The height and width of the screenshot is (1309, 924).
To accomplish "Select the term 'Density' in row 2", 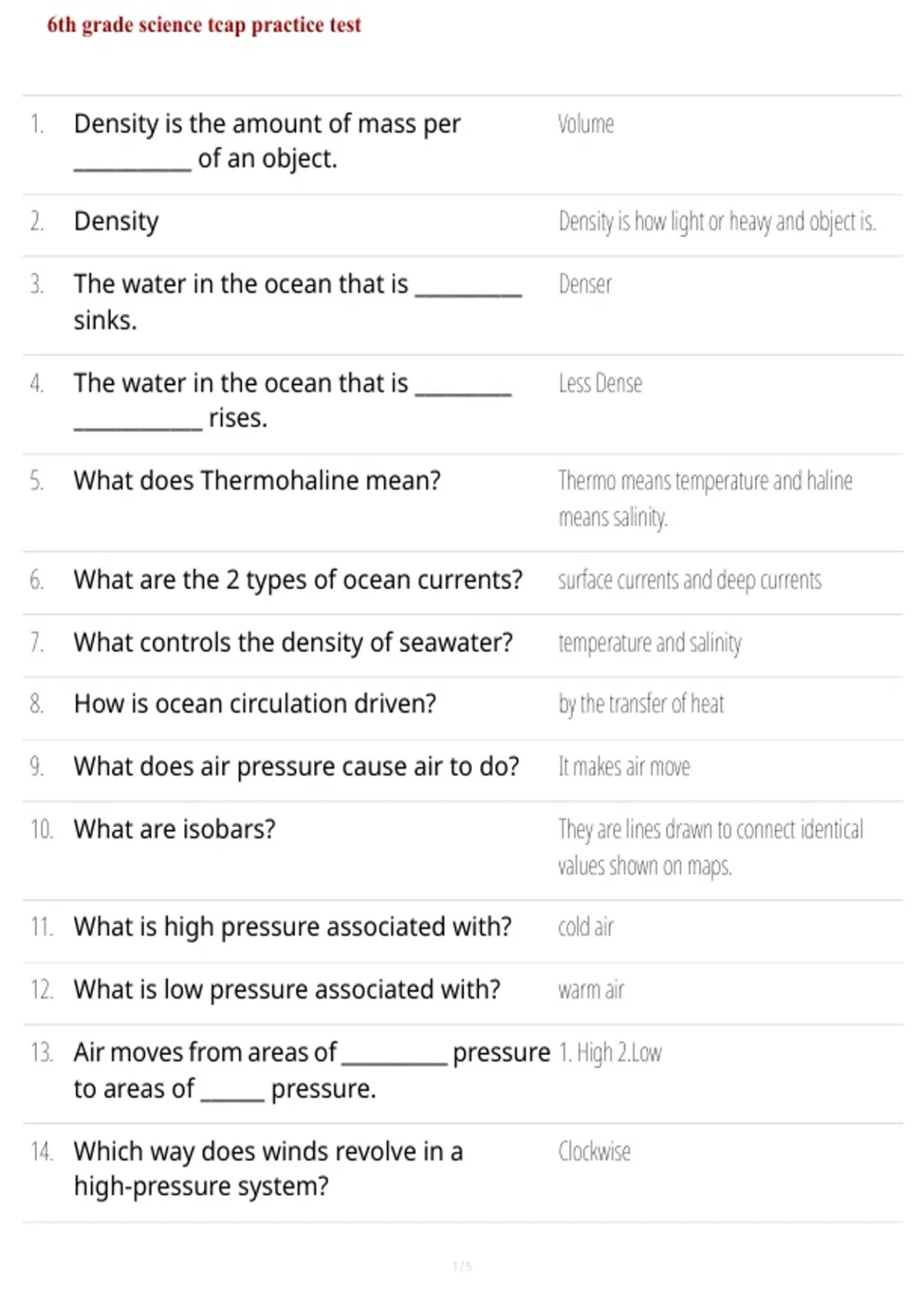I will [x=116, y=222].
